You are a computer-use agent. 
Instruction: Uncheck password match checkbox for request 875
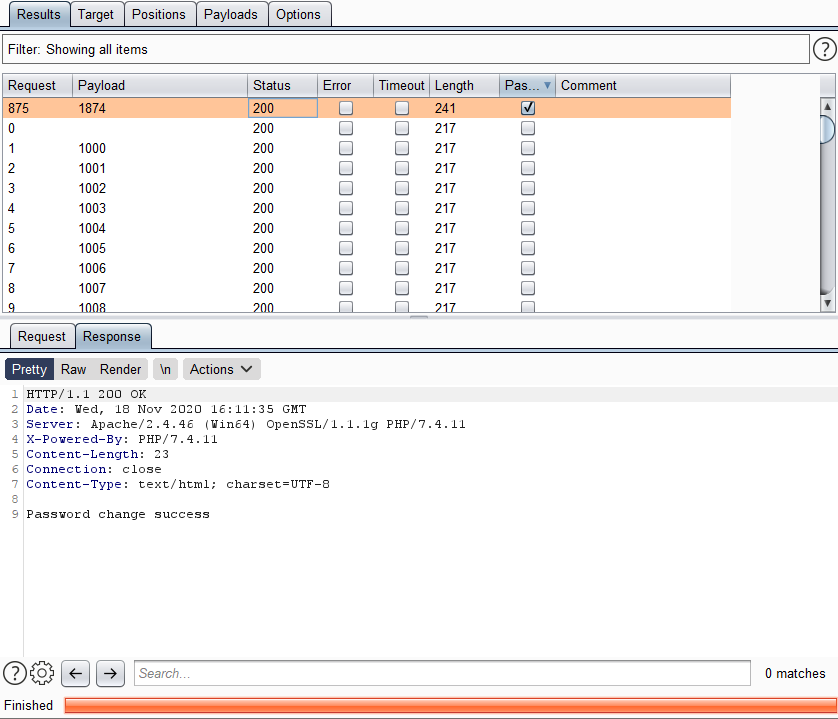[528, 108]
